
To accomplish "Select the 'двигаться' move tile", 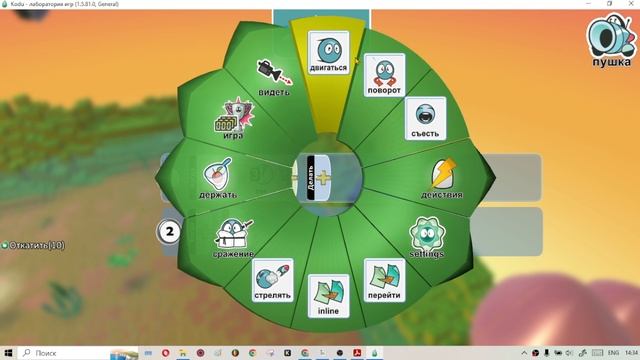I will click(329, 53).
